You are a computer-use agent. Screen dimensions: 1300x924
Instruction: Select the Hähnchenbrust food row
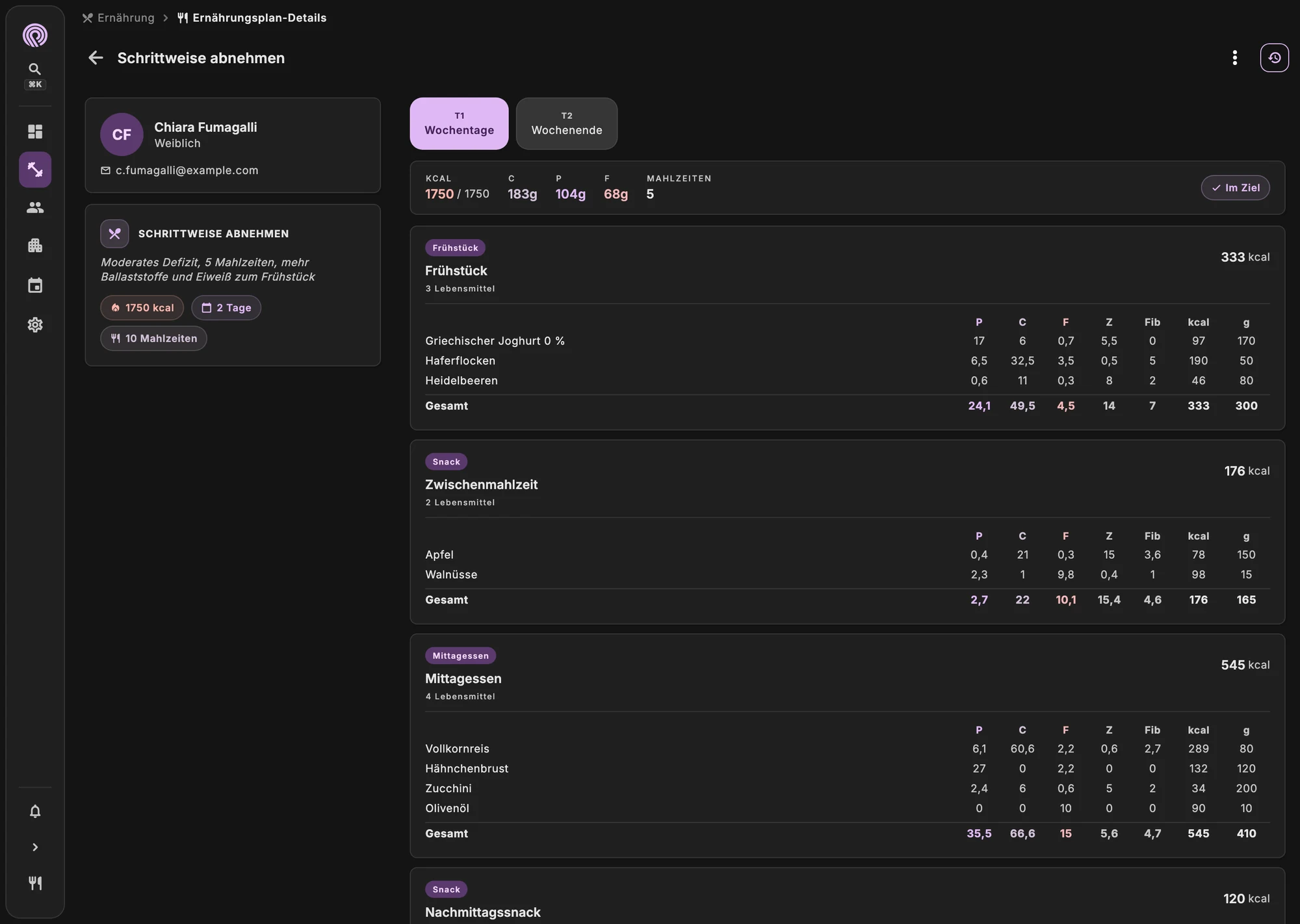click(x=848, y=769)
